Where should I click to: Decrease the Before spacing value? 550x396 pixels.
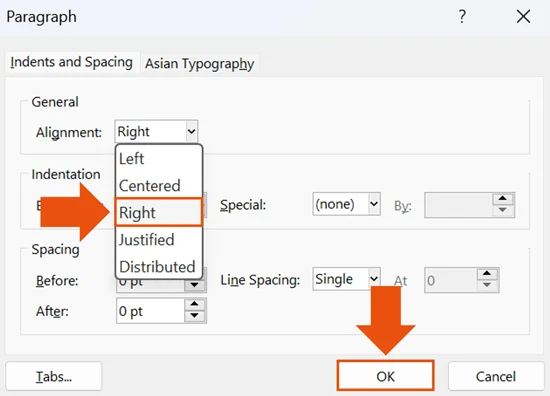pyautogui.click(x=195, y=286)
